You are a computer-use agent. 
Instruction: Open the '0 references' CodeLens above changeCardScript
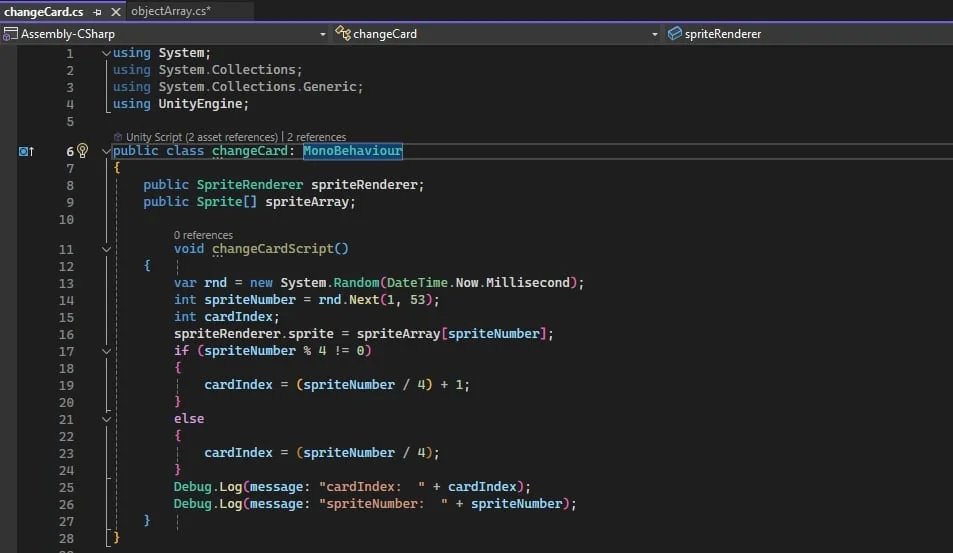203,235
